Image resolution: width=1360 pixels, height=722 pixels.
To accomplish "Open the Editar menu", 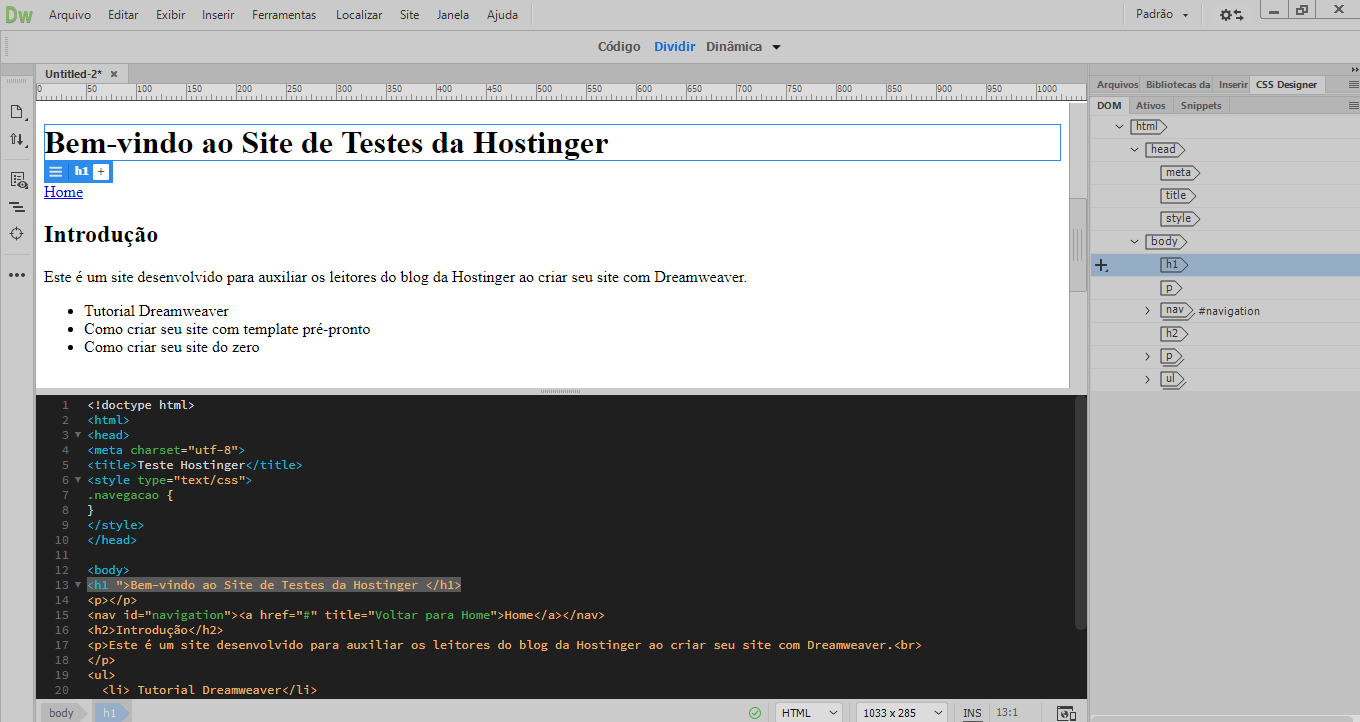I will click(x=123, y=15).
